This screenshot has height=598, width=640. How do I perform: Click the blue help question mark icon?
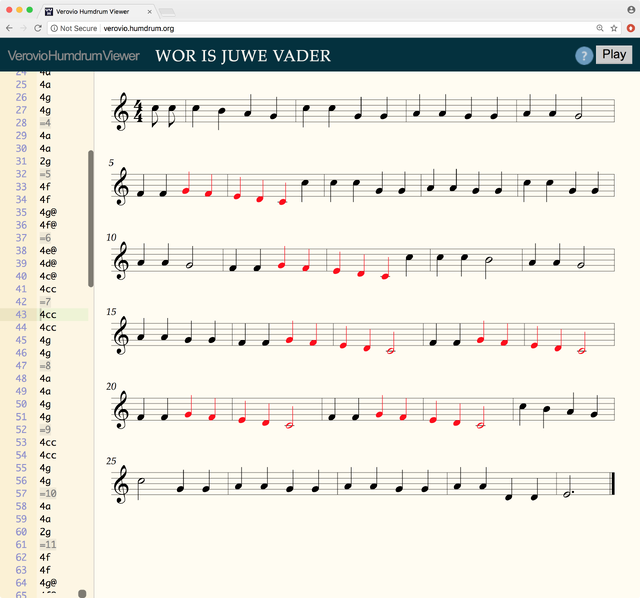point(584,56)
